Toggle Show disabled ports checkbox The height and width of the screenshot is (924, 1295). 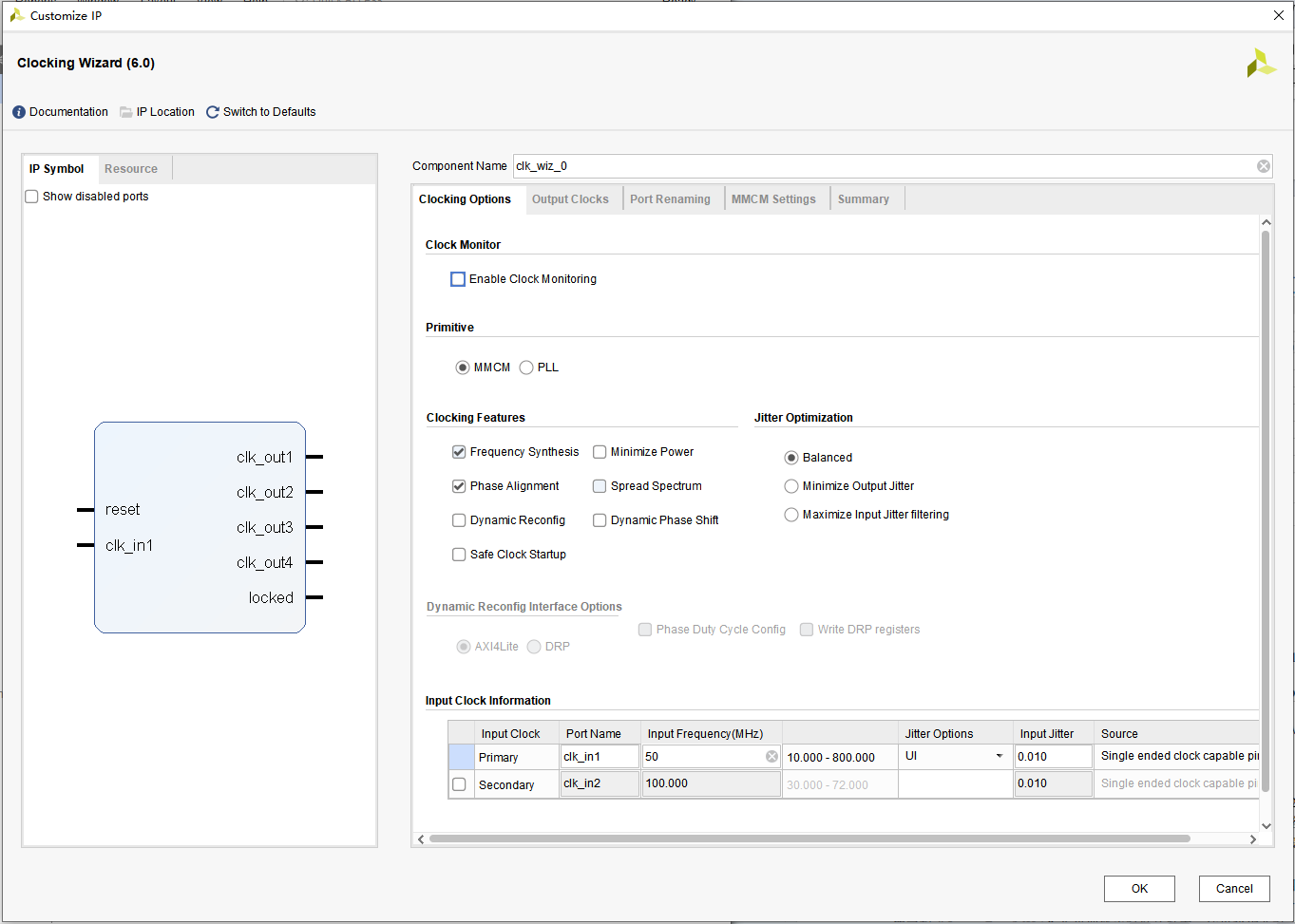(31, 197)
